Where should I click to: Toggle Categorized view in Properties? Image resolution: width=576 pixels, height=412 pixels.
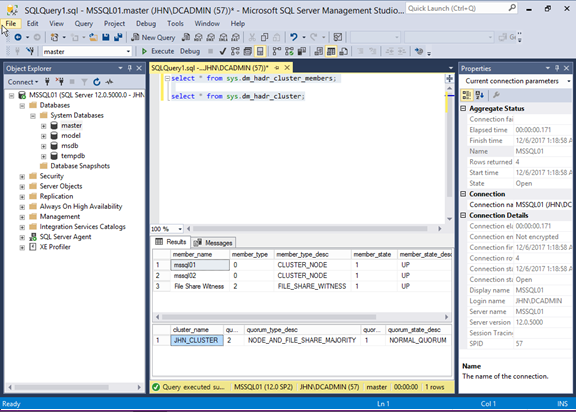467,95
